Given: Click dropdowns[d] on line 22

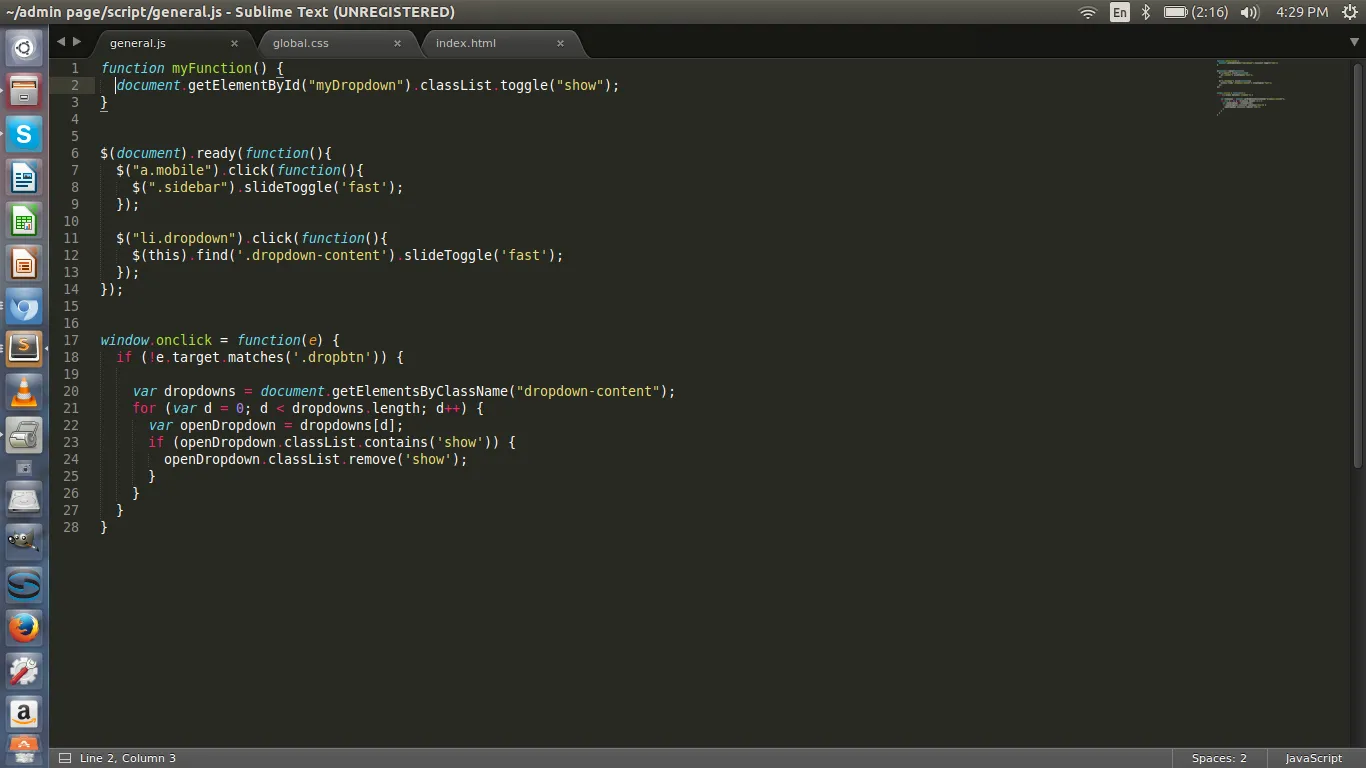Looking at the screenshot, I should tap(348, 425).
